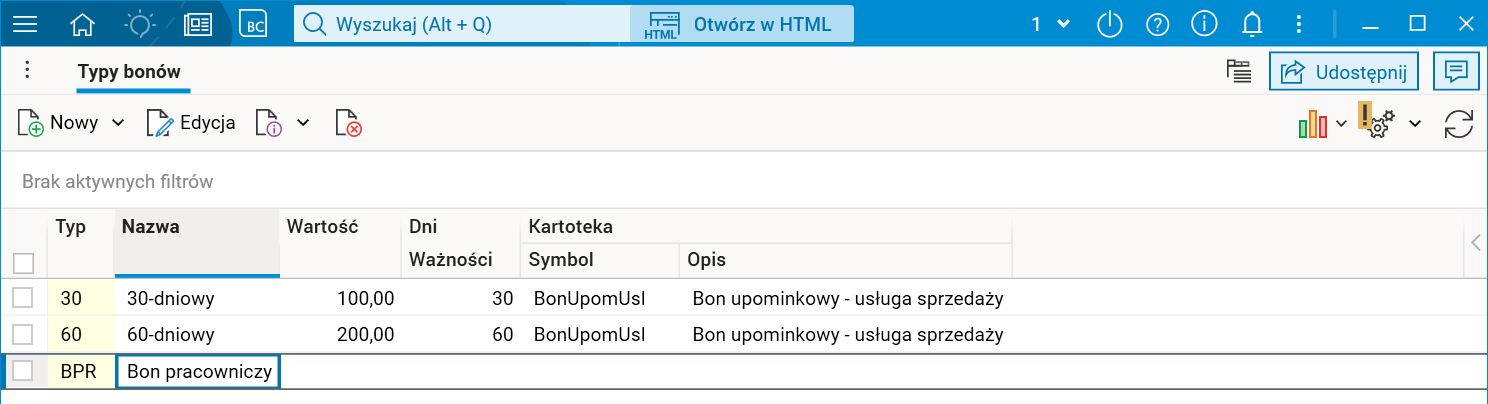Refresh the list with the reload icon
1488x404 pixels.
pos(1459,123)
